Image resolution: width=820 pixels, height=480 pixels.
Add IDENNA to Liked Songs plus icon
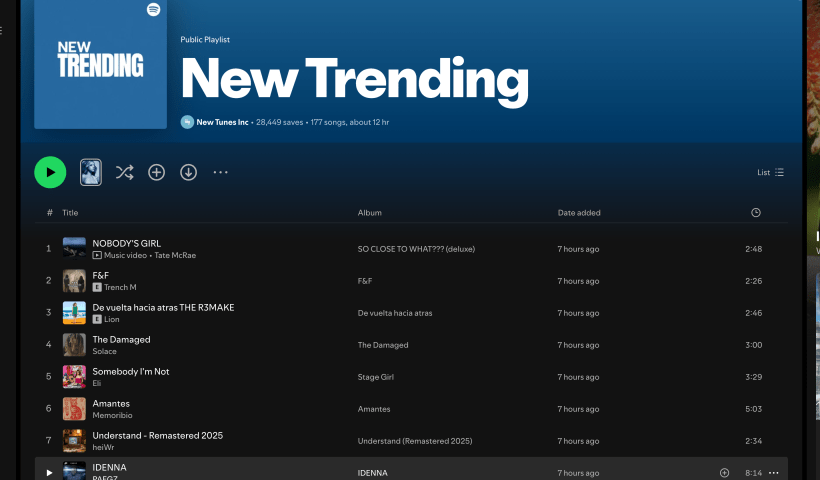pyautogui.click(x=724, y=472)
